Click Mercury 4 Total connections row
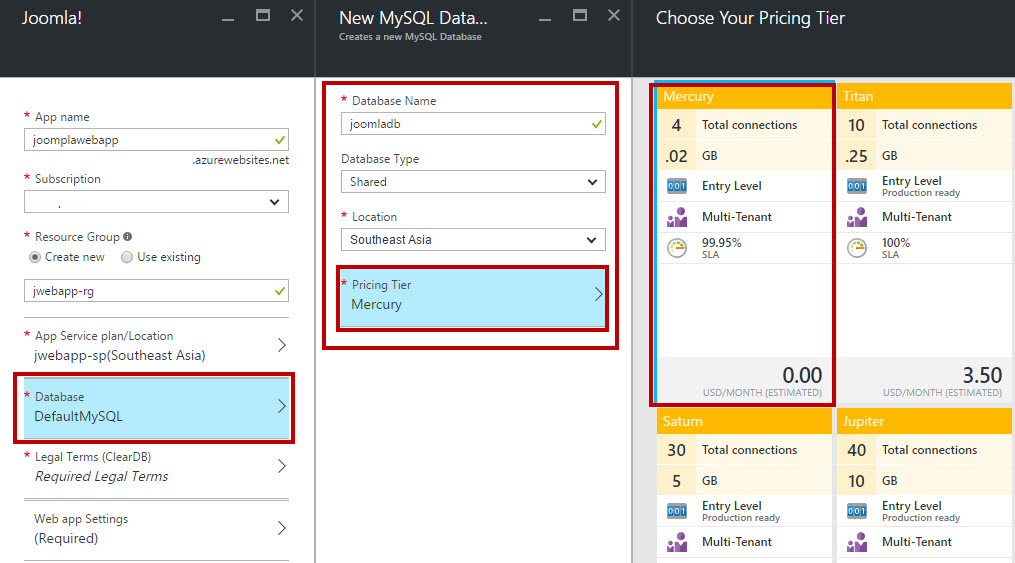 point(744,125)
